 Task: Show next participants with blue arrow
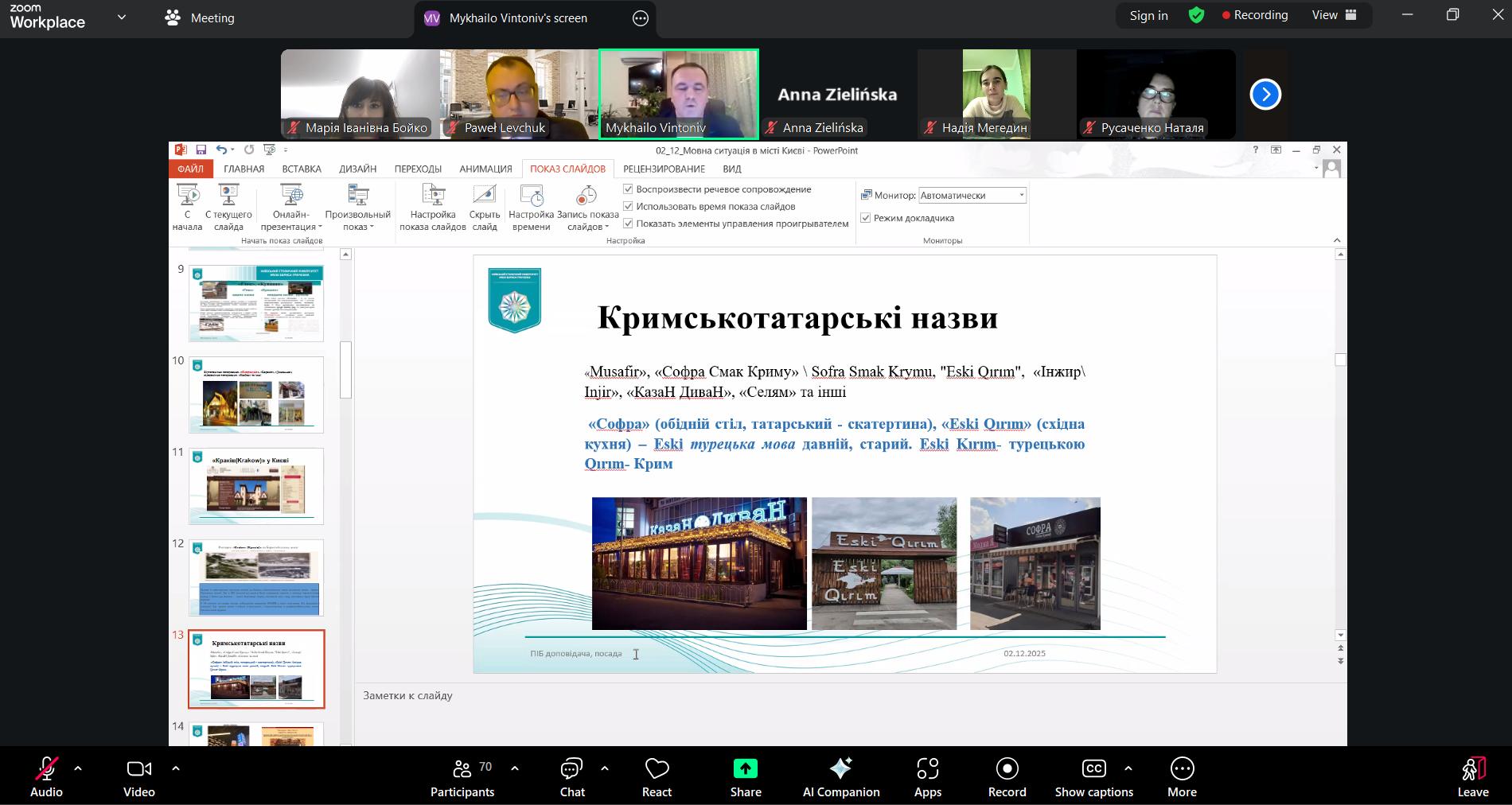point(1265,95)
